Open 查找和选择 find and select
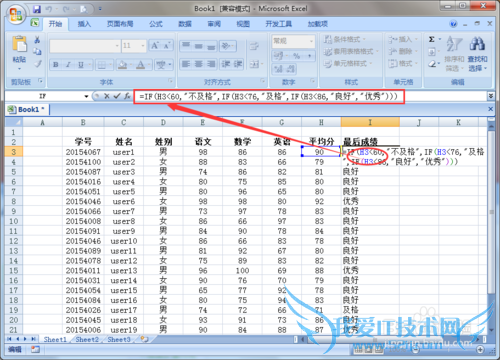 coord(477,53)
